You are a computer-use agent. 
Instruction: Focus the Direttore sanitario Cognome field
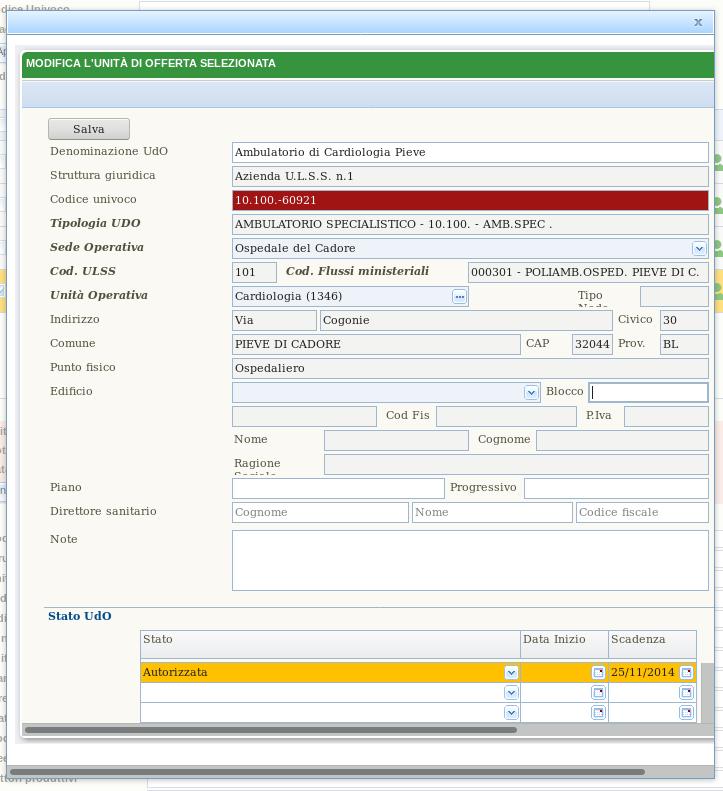pos(320,513)
